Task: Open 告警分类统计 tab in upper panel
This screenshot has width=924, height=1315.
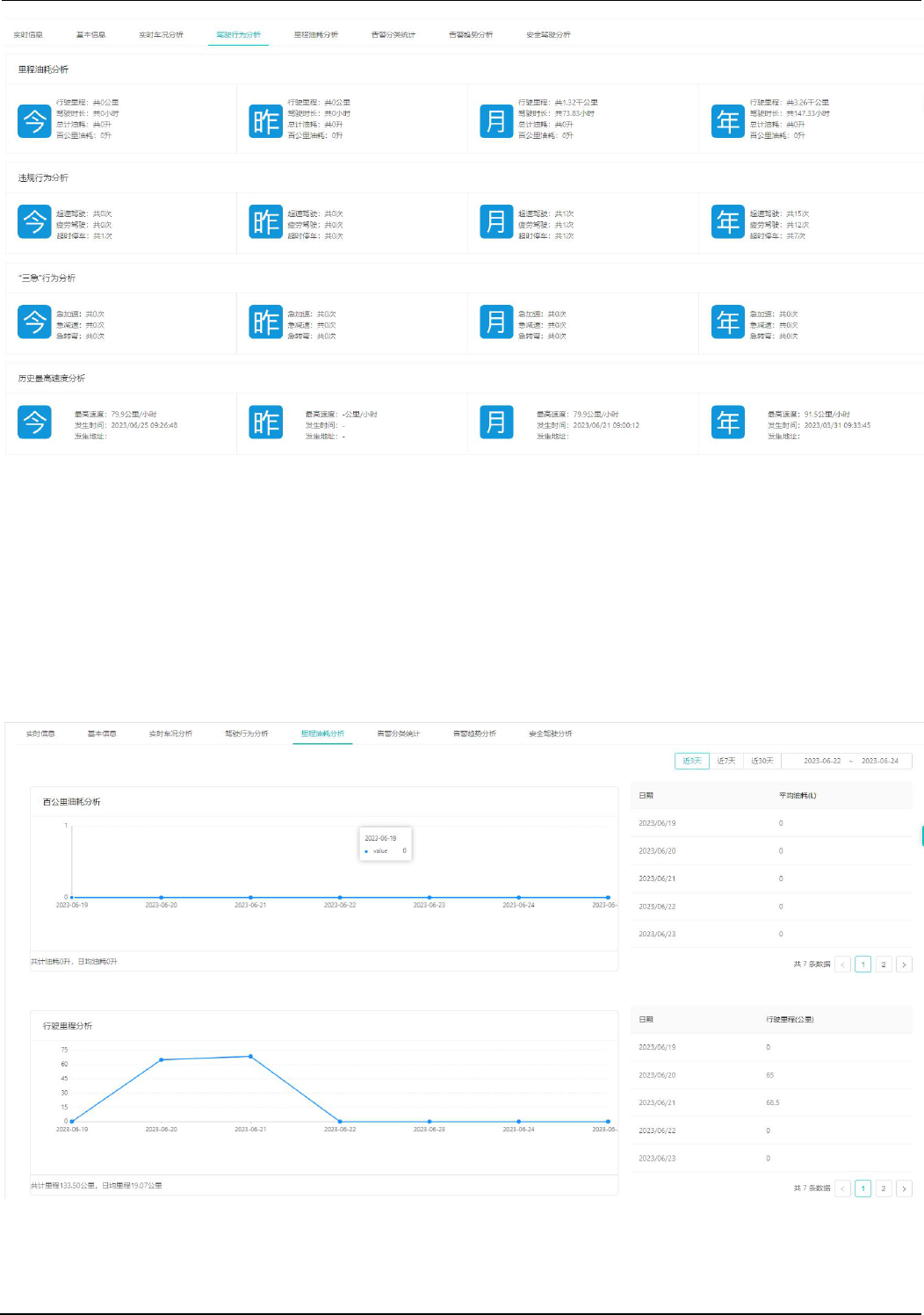Action: tap(393, 35)
